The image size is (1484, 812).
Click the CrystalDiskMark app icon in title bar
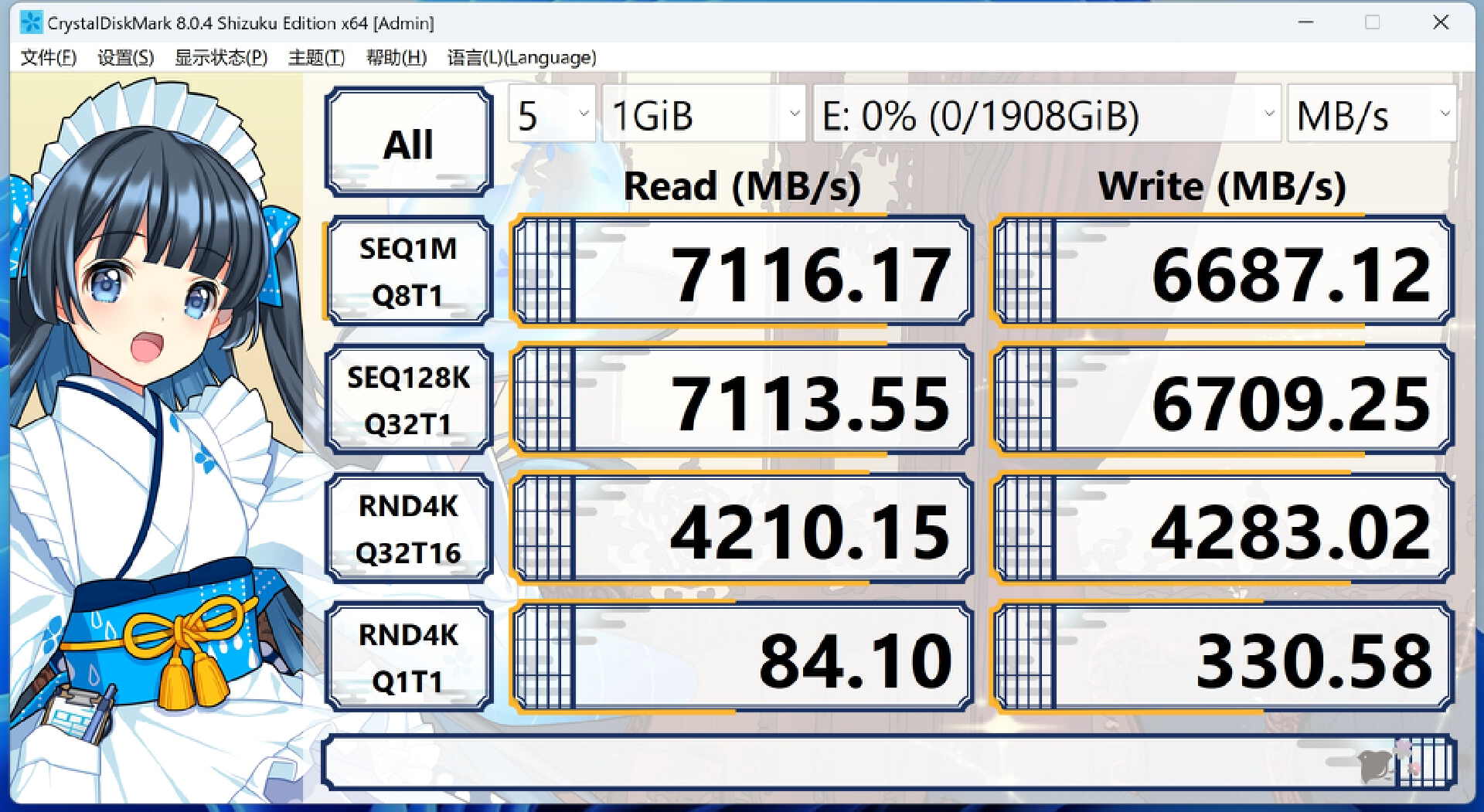31,22
